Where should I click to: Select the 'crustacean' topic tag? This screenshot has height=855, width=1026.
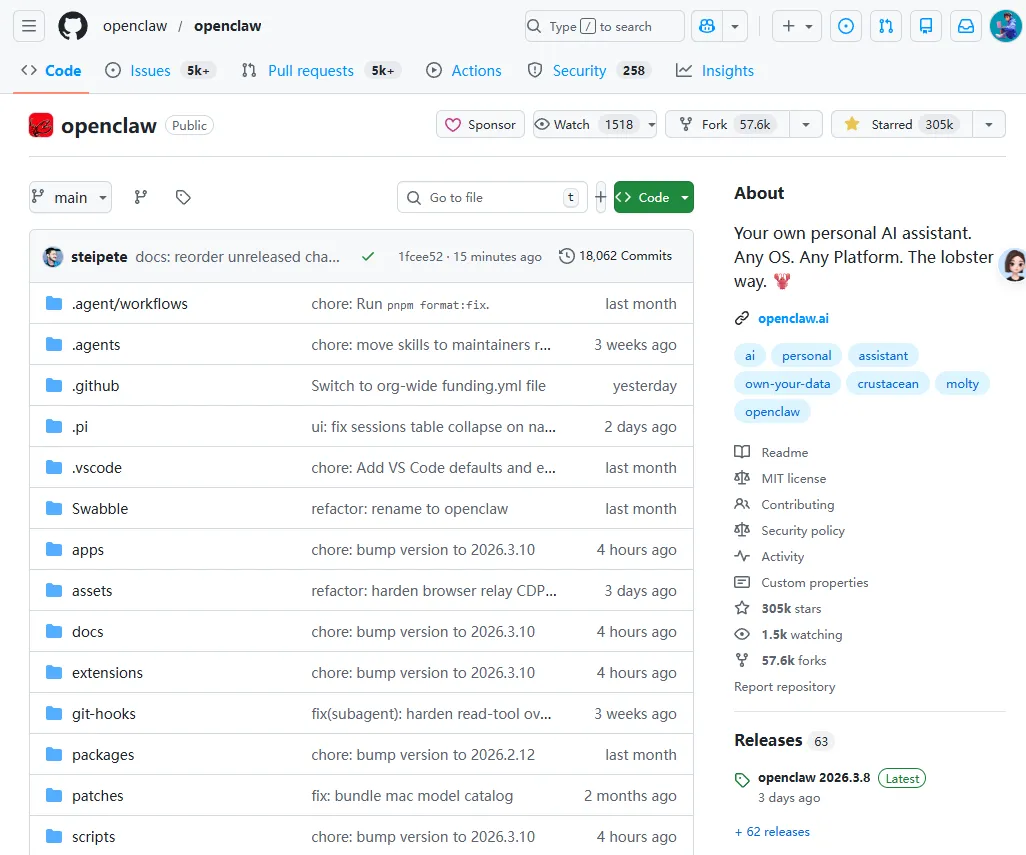(888, 384)
